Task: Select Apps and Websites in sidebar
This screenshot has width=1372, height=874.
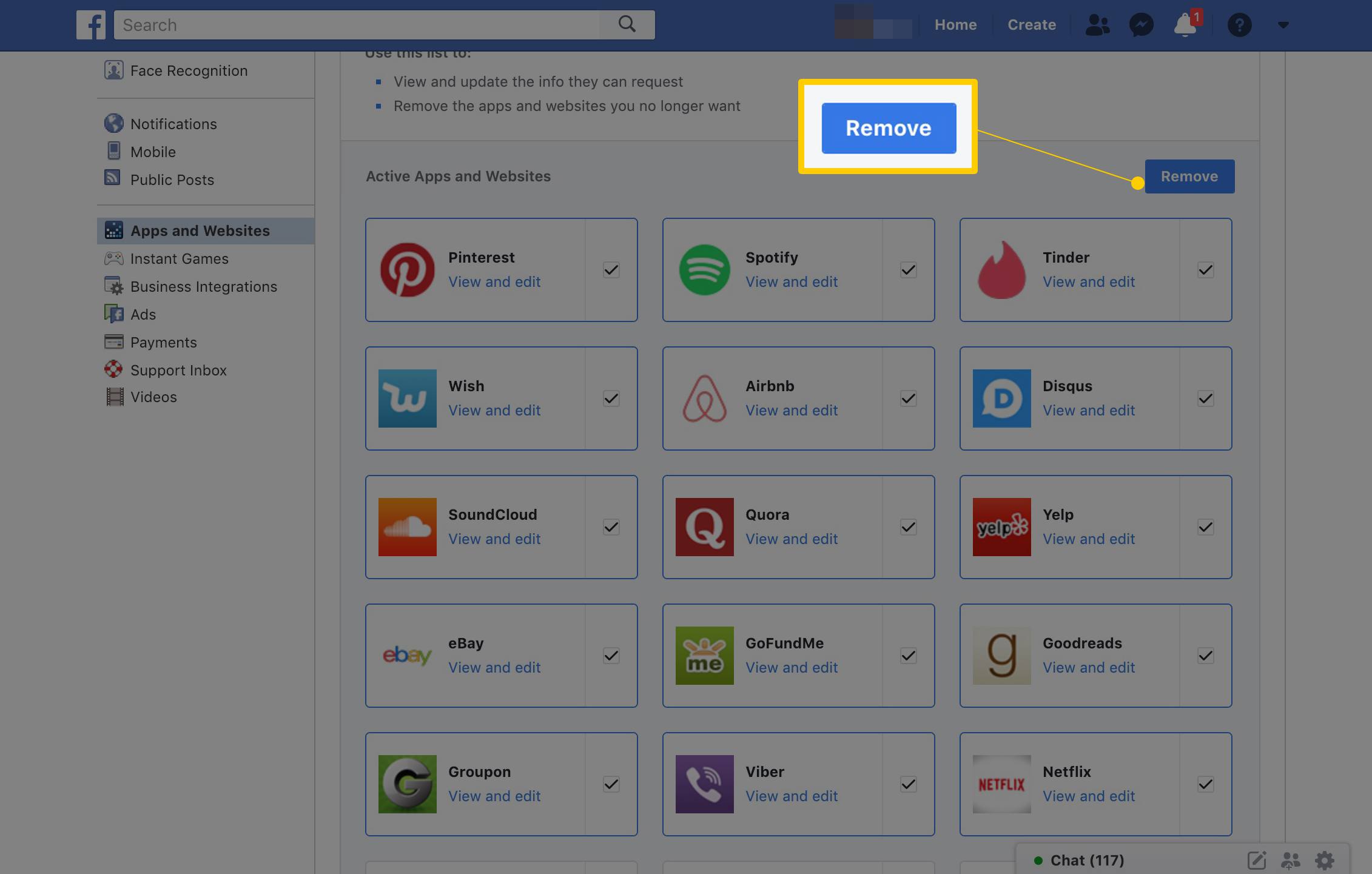Action: click(x=206, y=230)
